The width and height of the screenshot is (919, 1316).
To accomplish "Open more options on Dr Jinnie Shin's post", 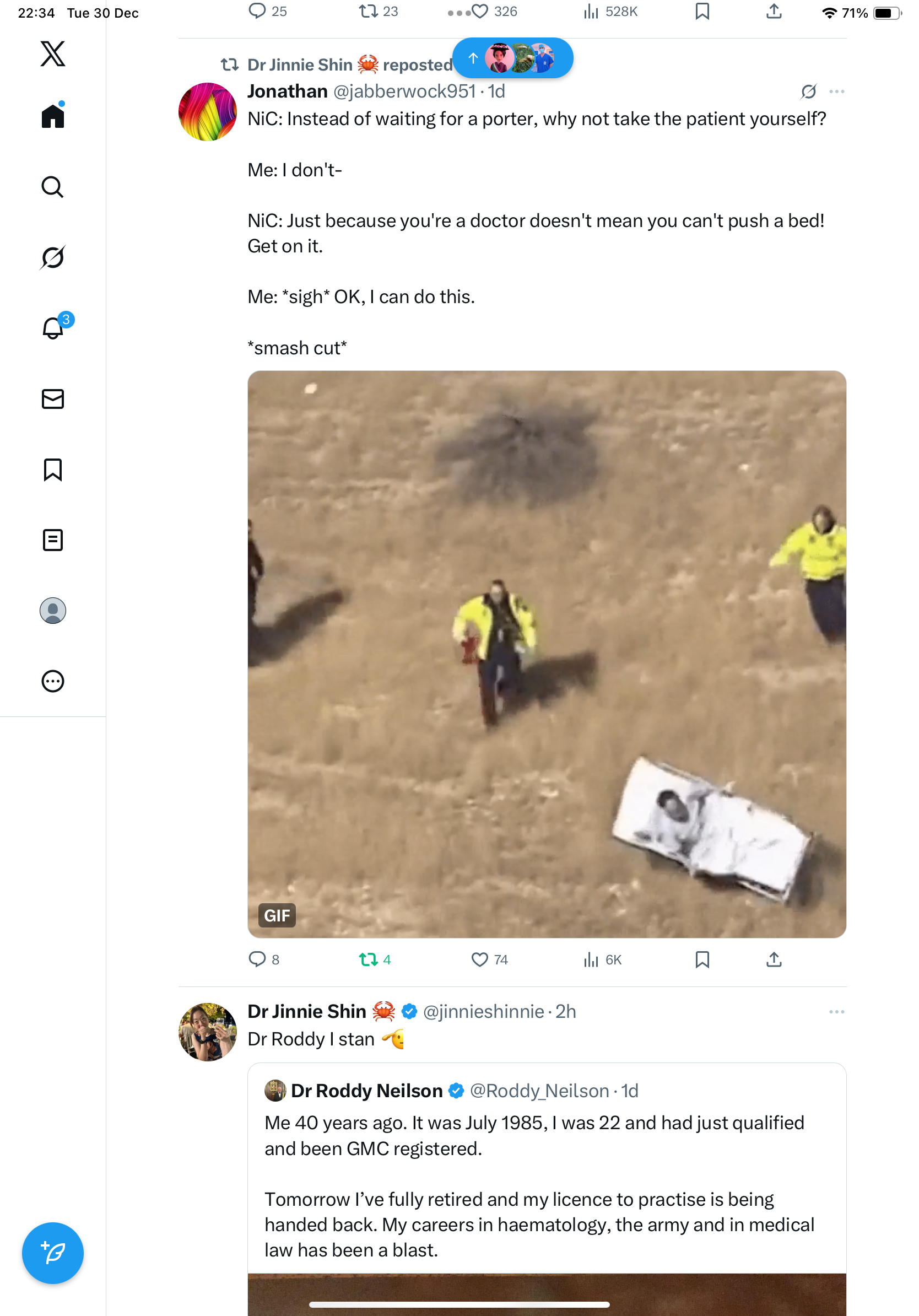I will pos(836,1012).
